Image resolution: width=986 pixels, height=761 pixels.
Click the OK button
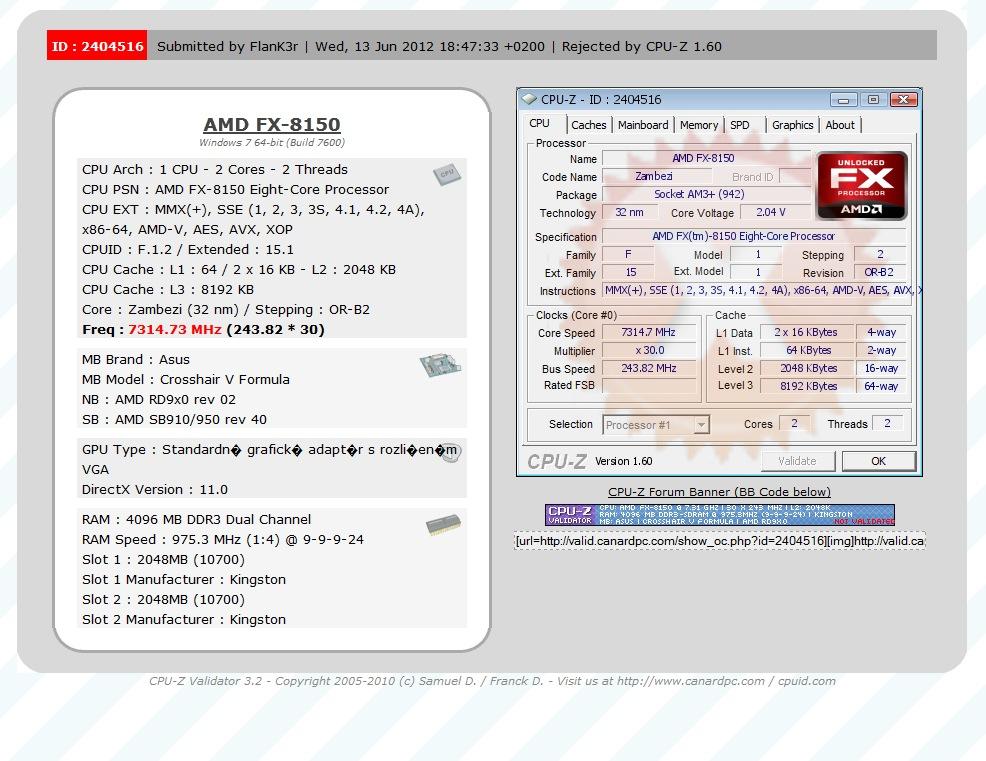(x=878, y=461)
